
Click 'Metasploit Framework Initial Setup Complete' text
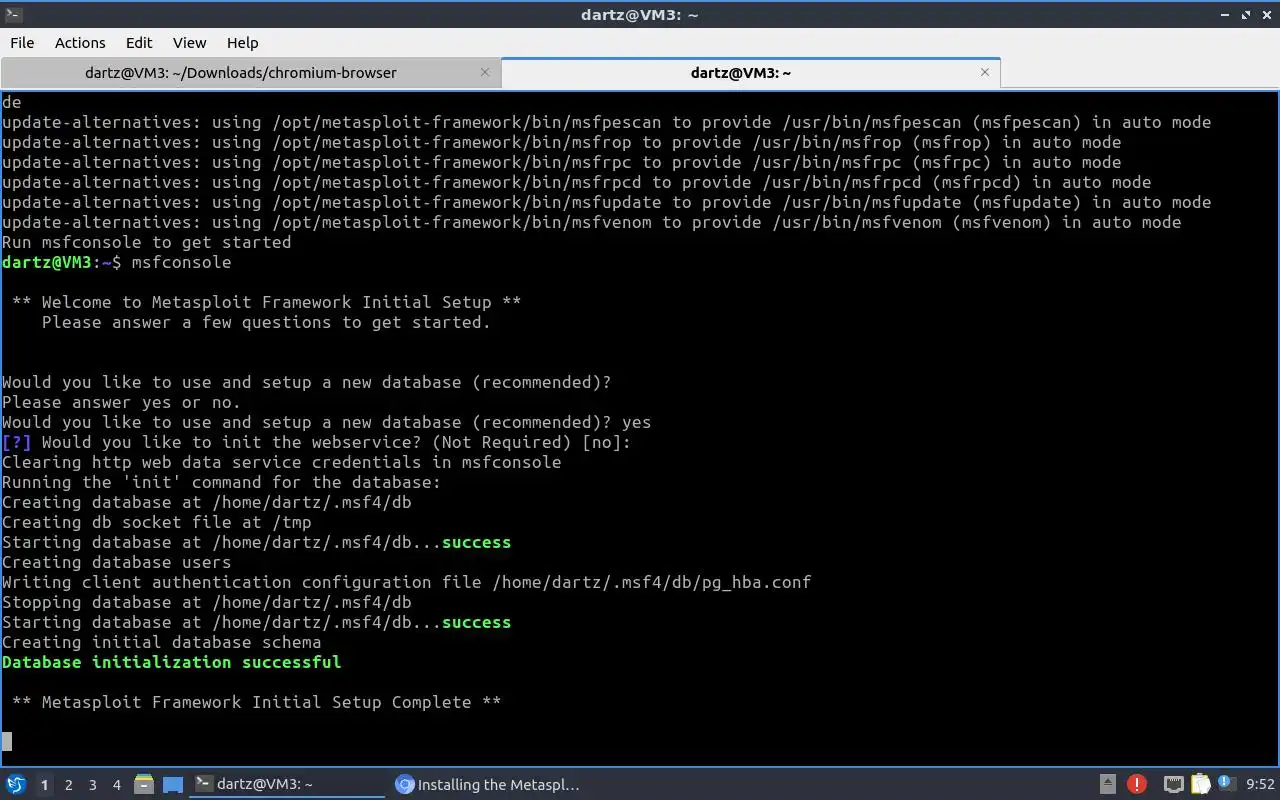256,702
